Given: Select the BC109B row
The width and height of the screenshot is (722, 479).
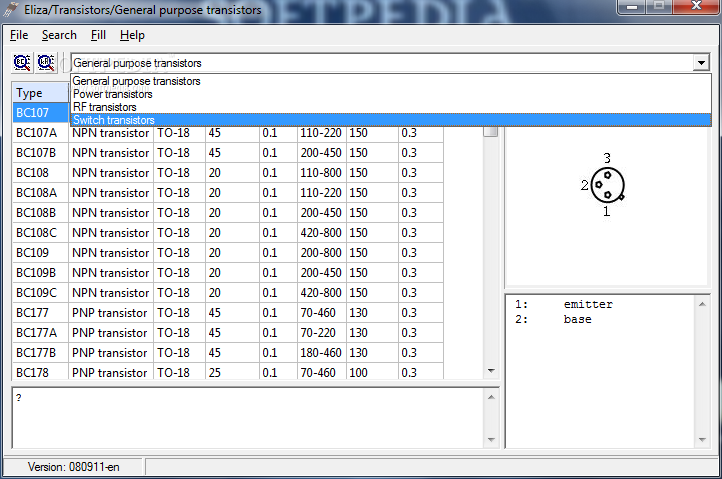Looking at the screenshot, I should (228, 273).
